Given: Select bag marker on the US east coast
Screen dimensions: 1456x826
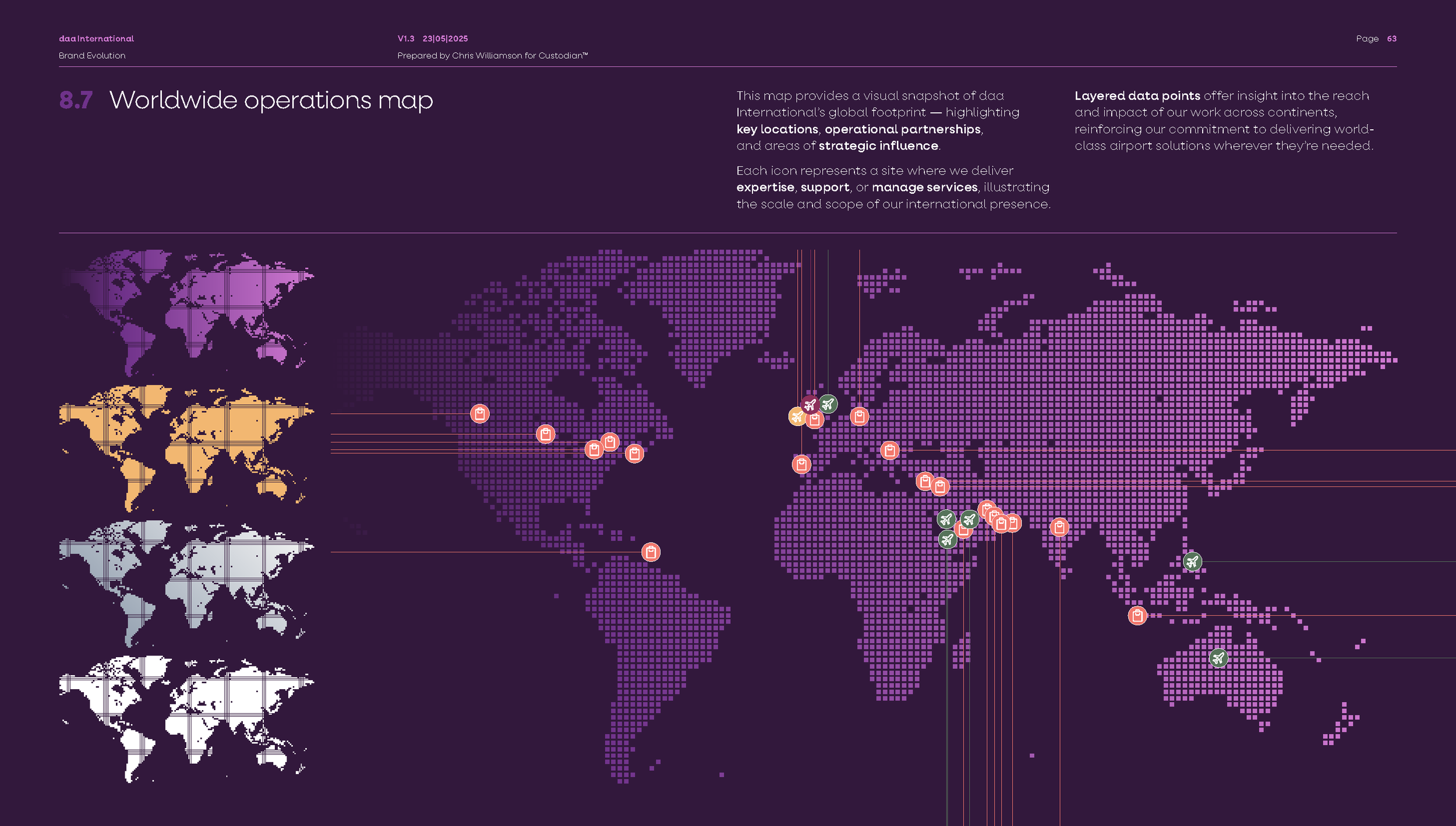Looking at the screenshot, I should (x=635, y=453).
